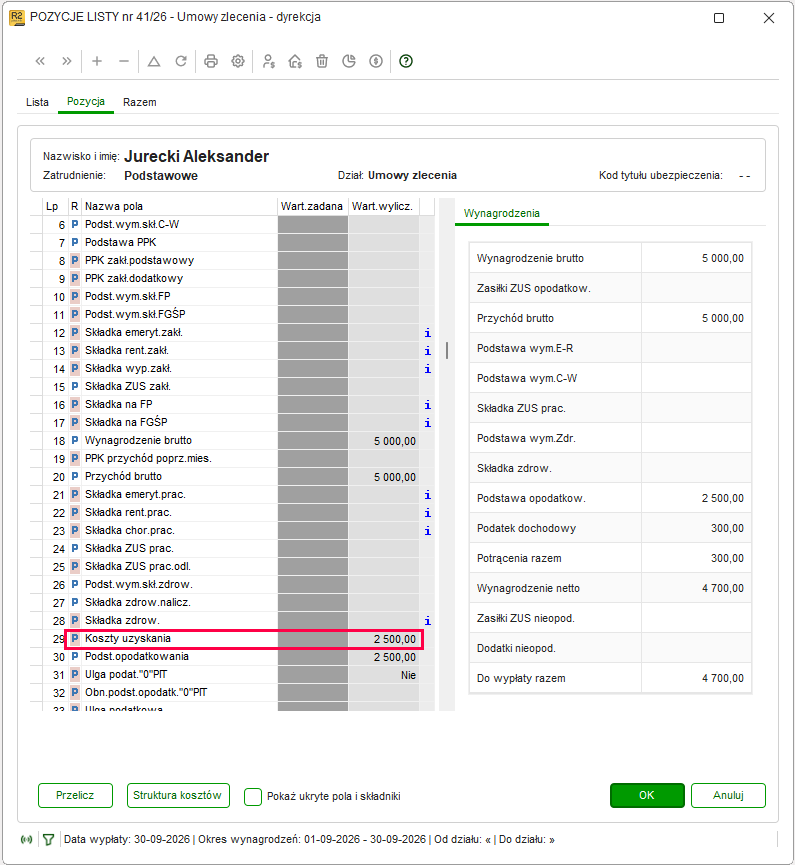
Task: Select the Koszty uzyskania row
Action: [x=233, y=639]
